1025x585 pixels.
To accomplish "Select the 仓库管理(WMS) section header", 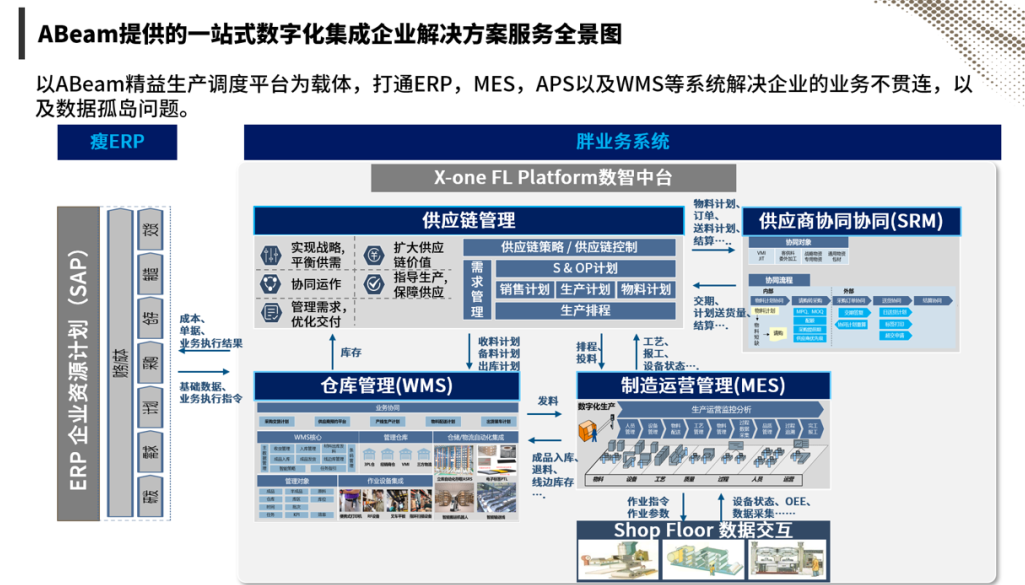I will click(387, 386).
